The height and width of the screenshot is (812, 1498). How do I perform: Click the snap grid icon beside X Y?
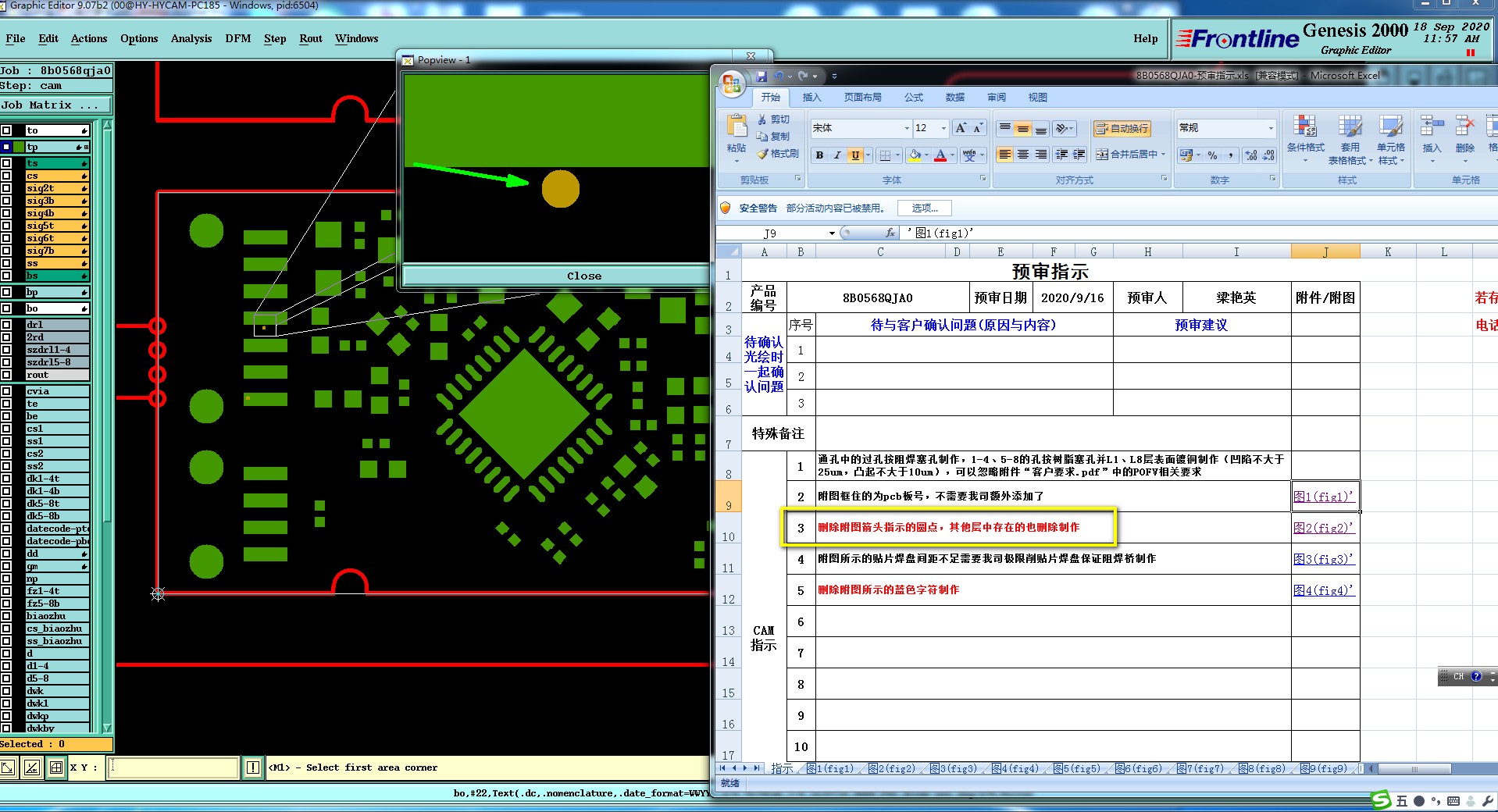56,767
